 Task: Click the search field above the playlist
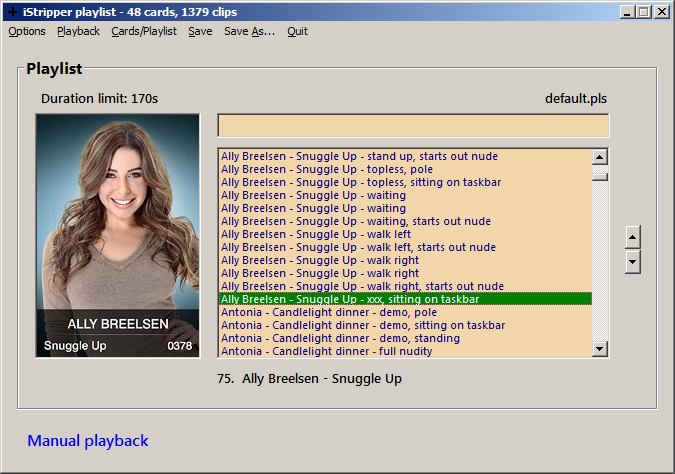pos(413,126)
